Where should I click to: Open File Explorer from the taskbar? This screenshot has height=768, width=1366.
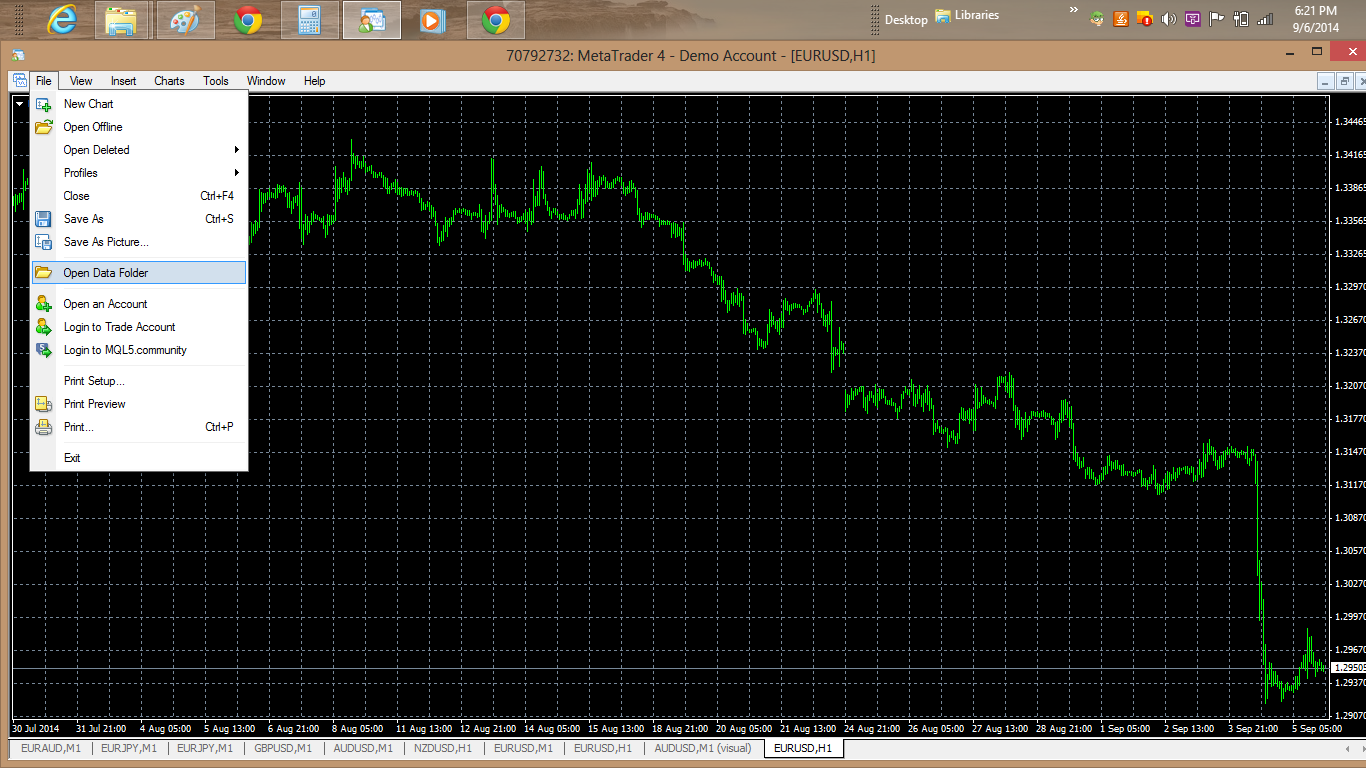(122, 20)
